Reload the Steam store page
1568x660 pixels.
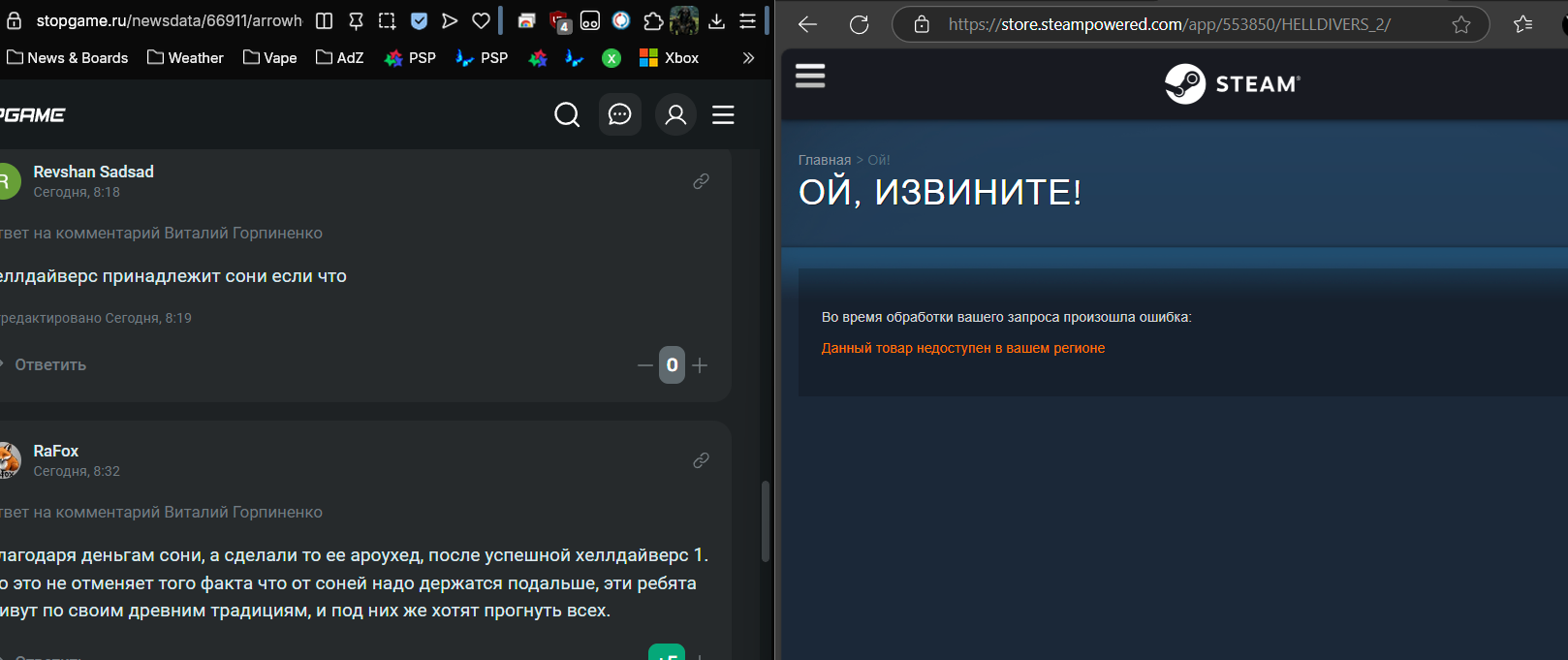pyautogui.click(x=859, y=24)
